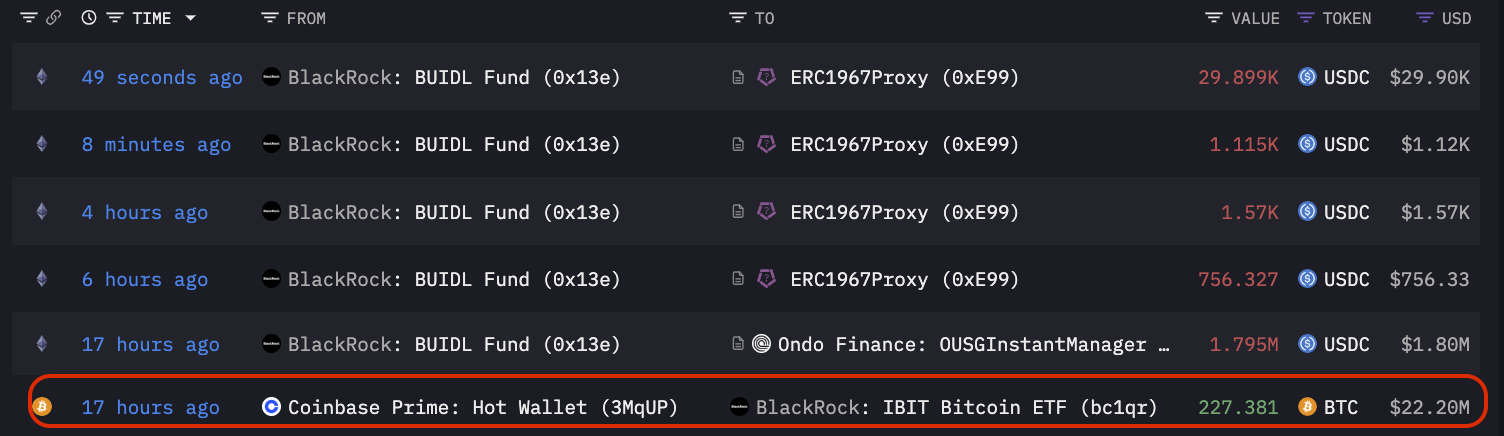Open the FROM column filter
1504x436 pixels.
pos(269,18)
